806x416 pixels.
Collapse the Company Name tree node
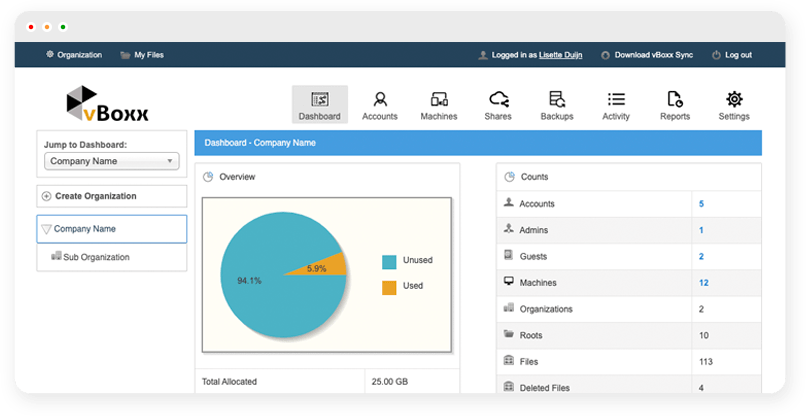pyautogui.click(x=46, y=229)
